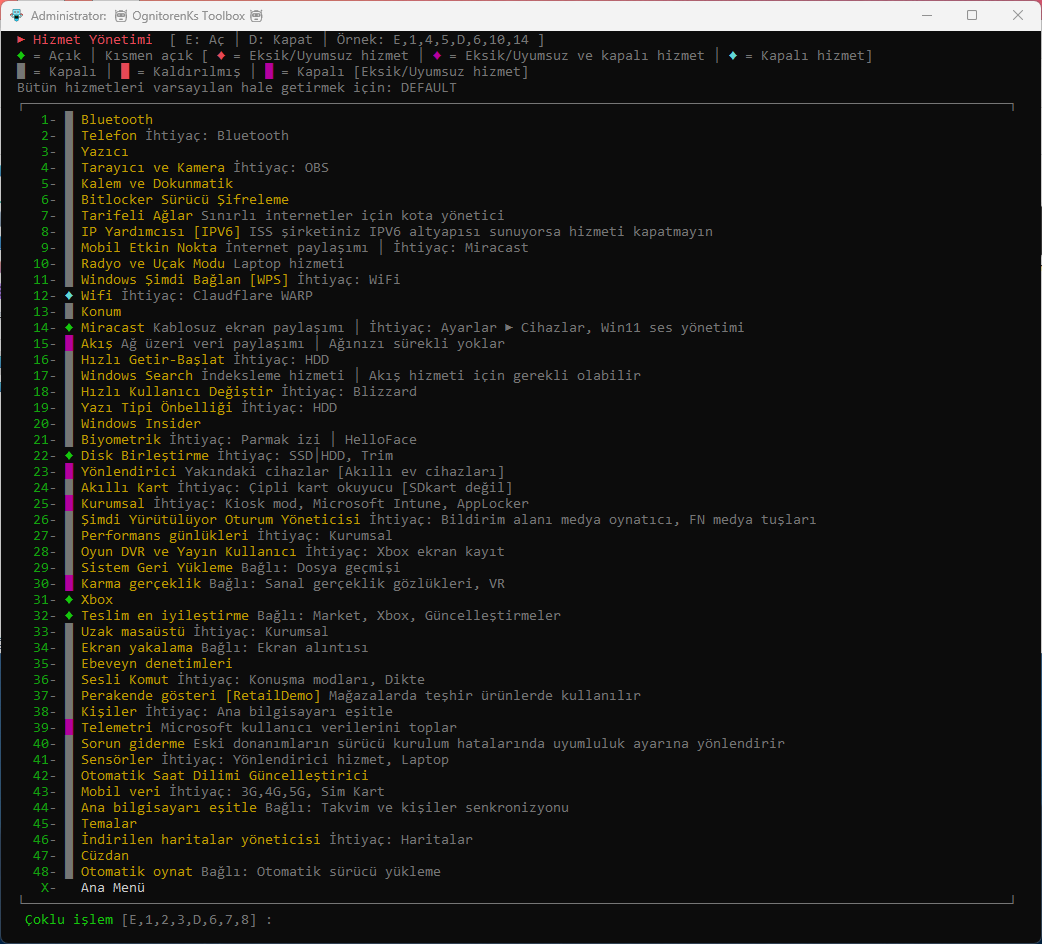Click the Sistem Geri Yükleme entry
The image size is (1042, 944).
157,567
